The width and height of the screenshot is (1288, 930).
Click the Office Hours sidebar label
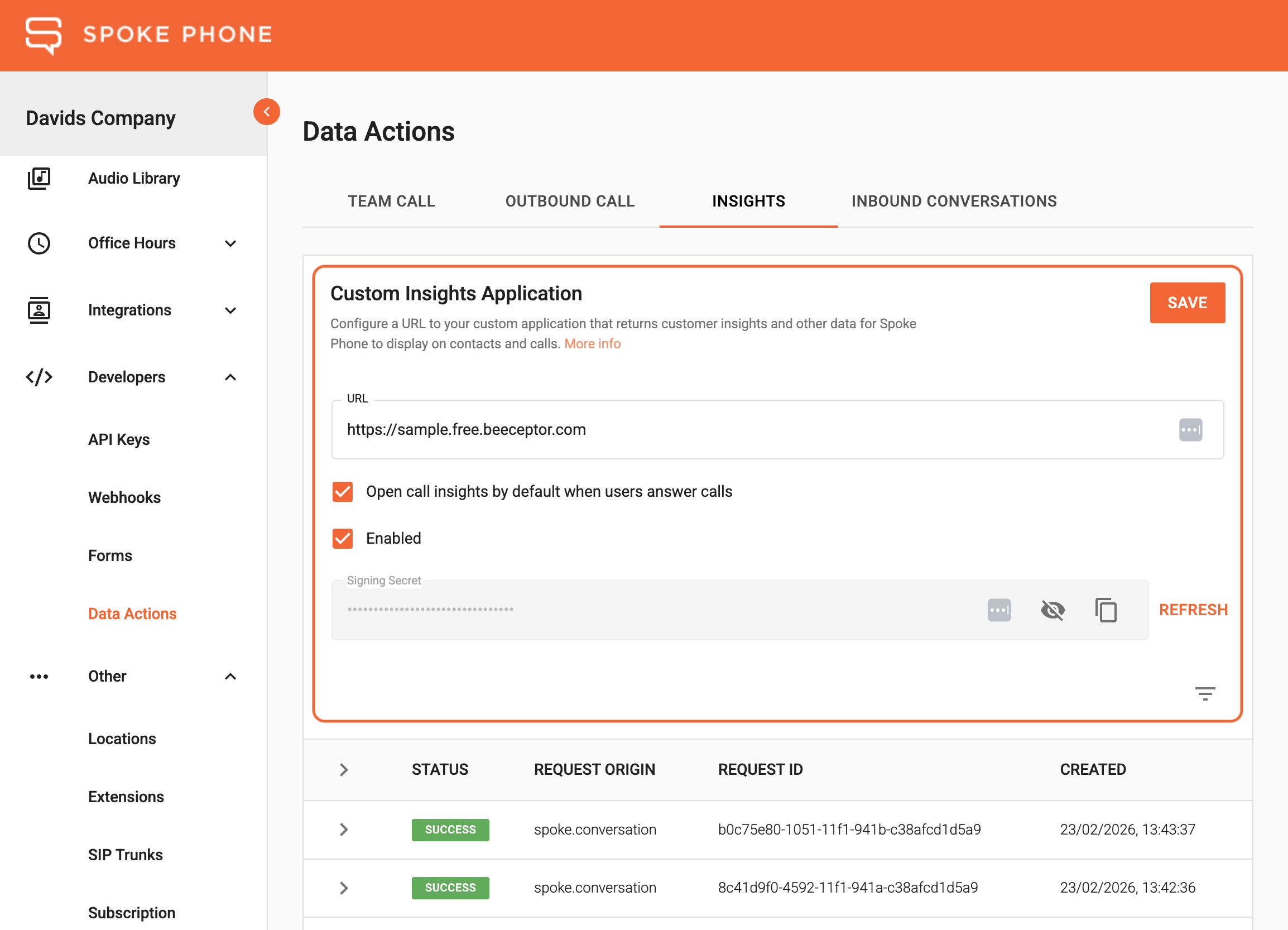point(132,243)
